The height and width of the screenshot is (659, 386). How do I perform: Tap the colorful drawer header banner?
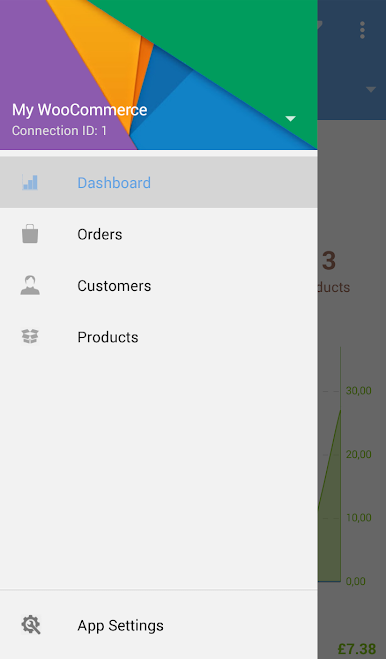159,74
